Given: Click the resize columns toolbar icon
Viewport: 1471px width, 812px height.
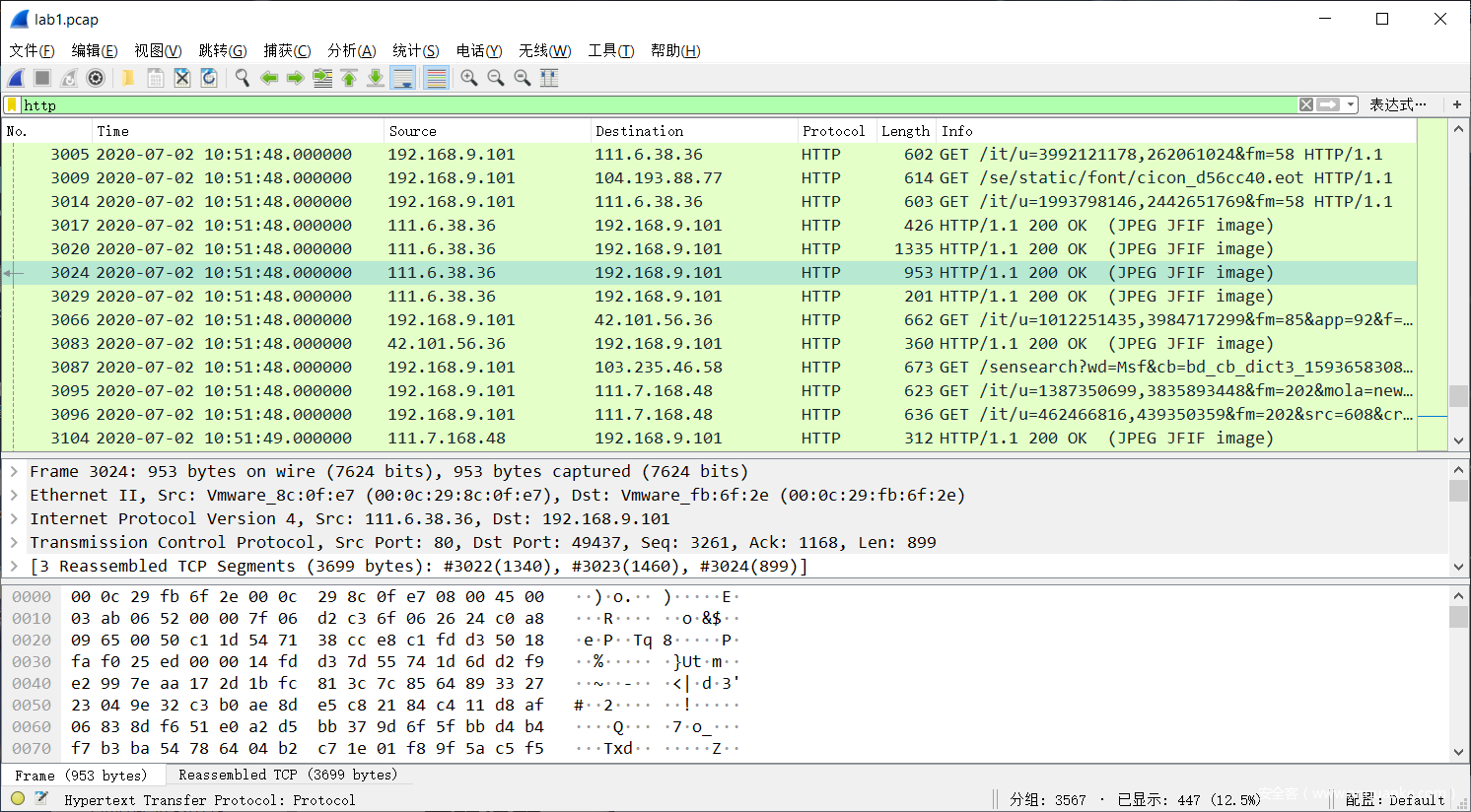Looking at the screenshot, I should [550, 78].
